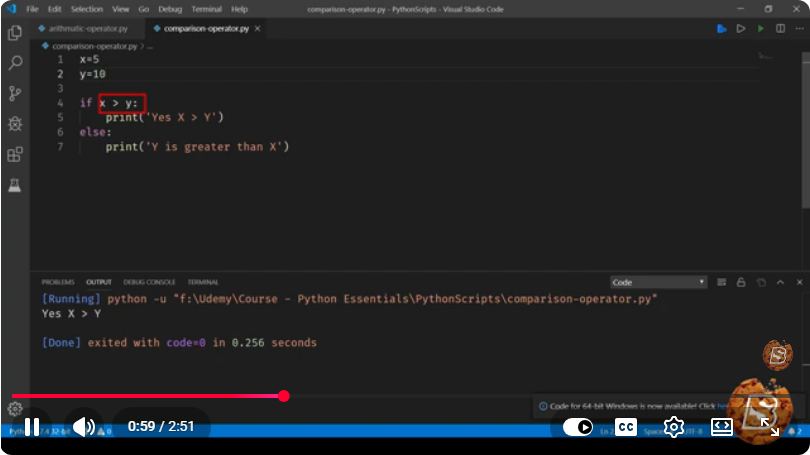Screen dimensions: 810x455
Task: Pause the video playback
Action: 32,427
